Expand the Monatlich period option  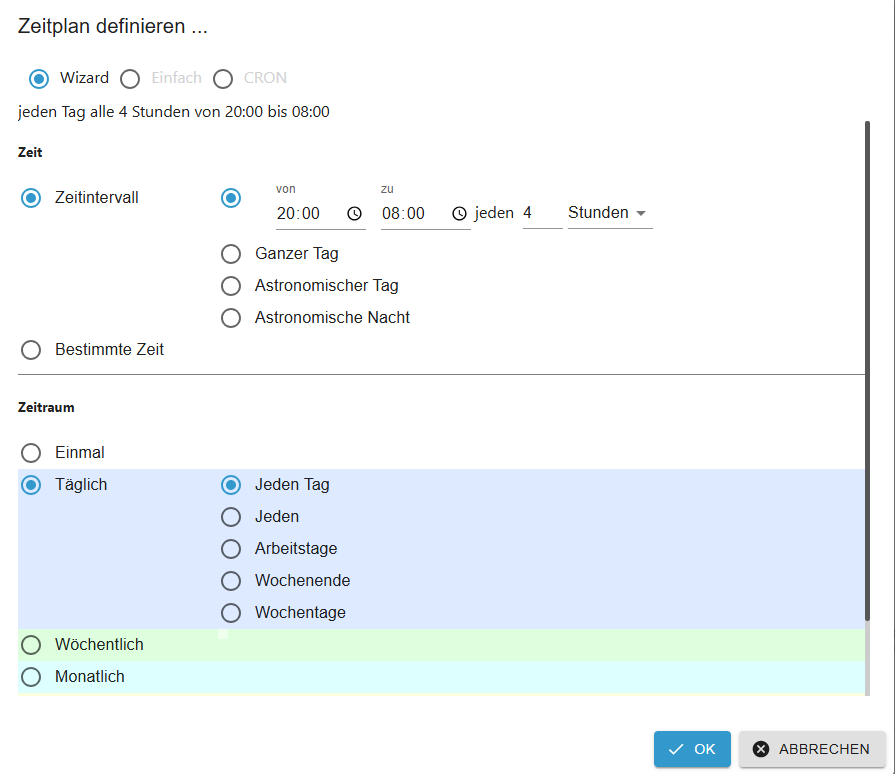(x=31, y=677)
